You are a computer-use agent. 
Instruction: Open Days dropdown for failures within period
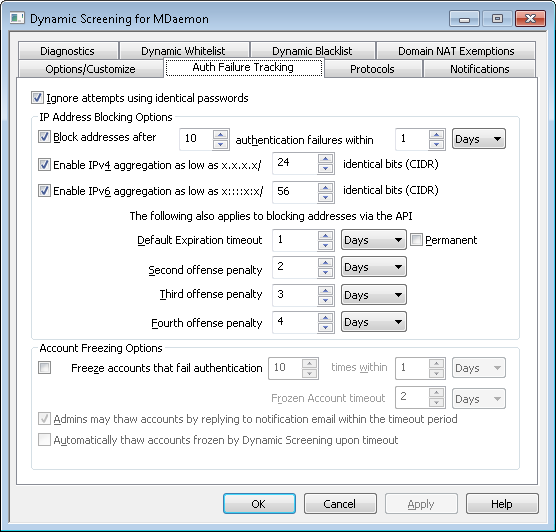pos(479,139)
